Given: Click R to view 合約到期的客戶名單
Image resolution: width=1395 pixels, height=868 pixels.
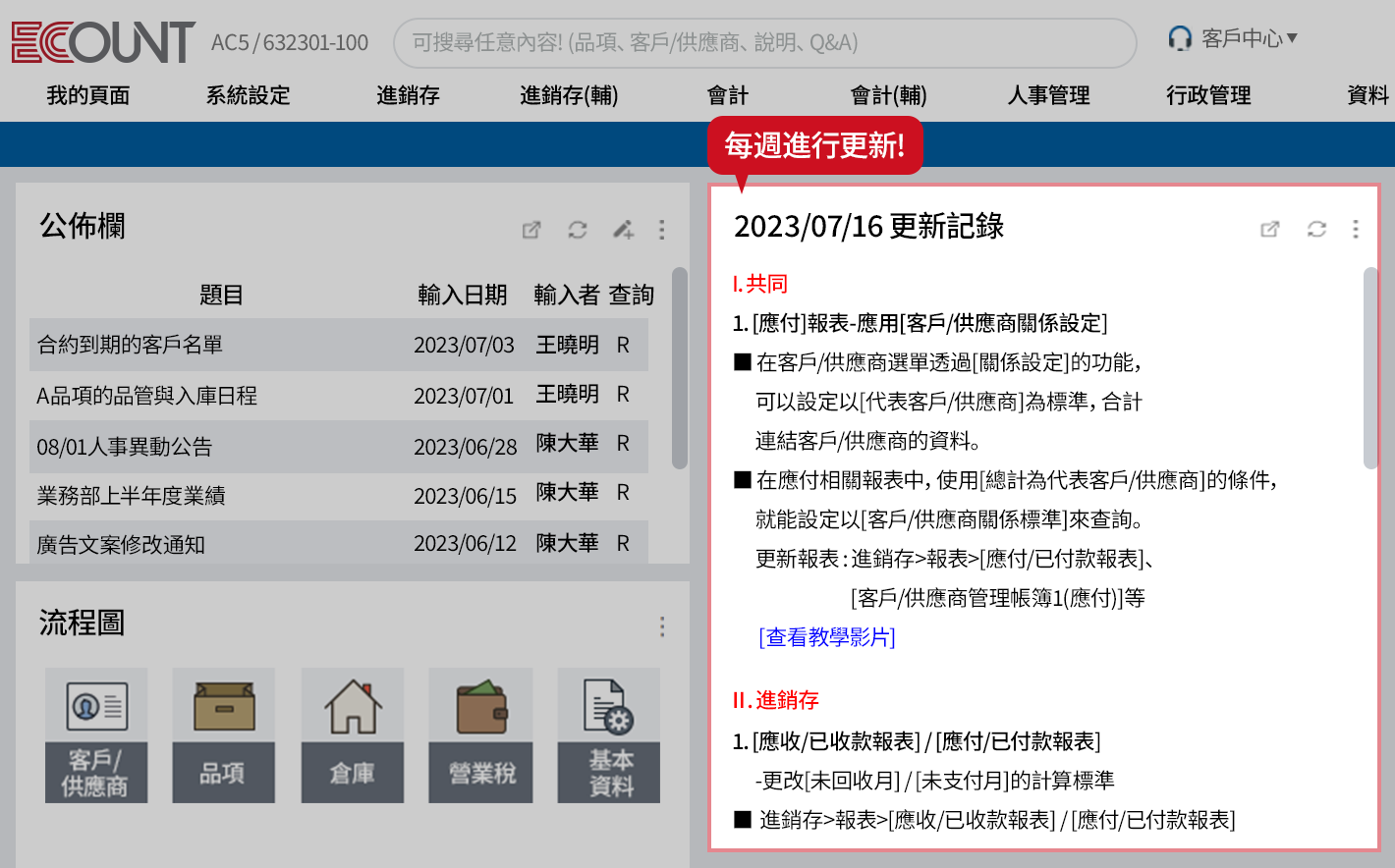Looking at the screenshot, I should [x=624, y=347].
